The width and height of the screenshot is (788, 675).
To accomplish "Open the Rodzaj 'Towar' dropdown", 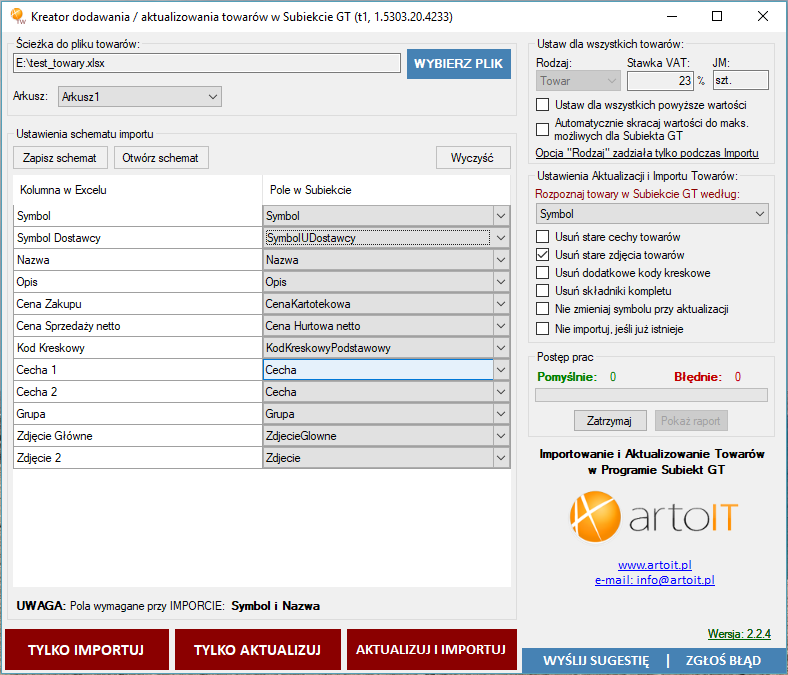I will (578, 80).
